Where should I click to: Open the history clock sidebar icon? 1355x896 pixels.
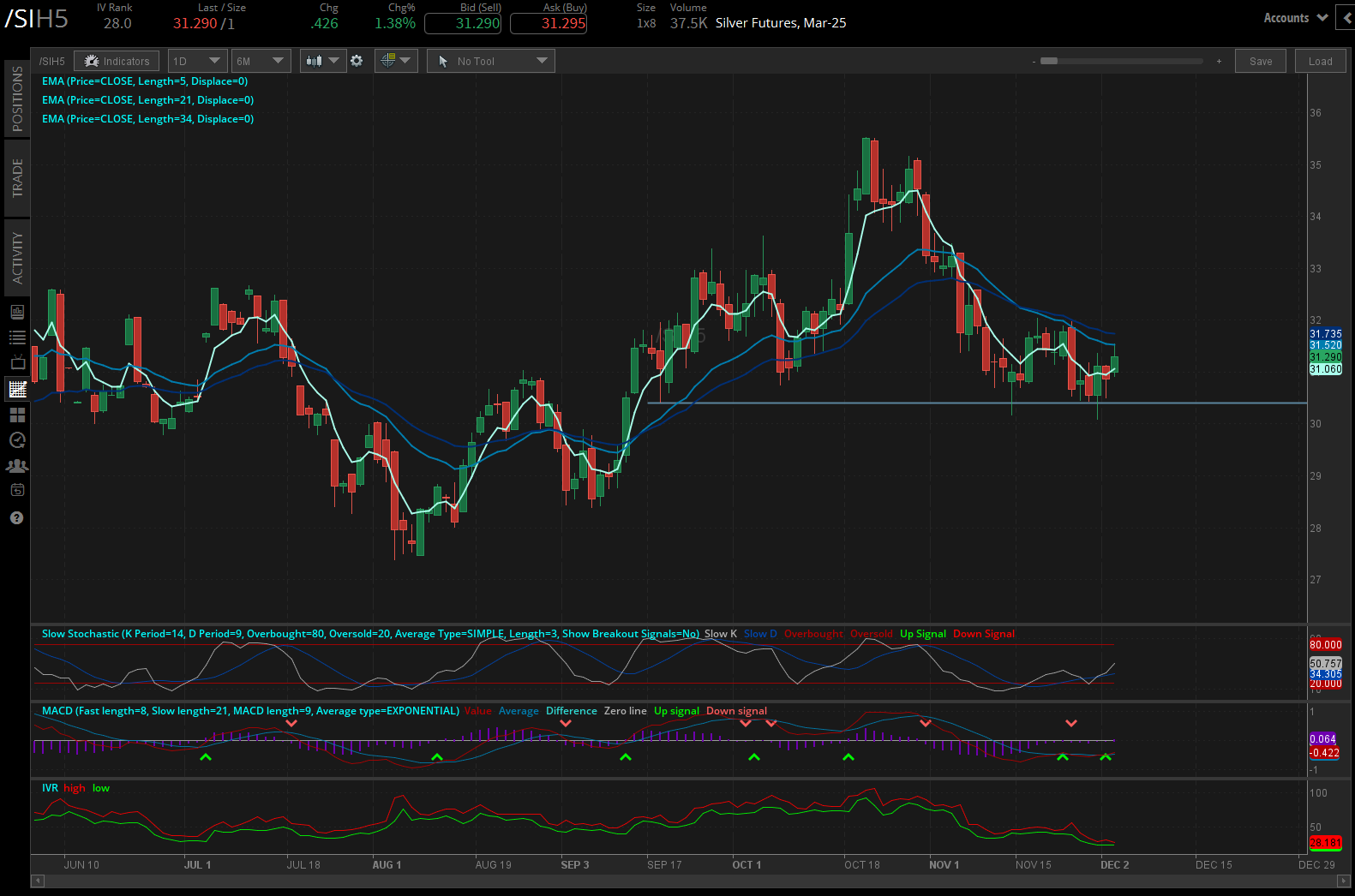coord(16,440)
